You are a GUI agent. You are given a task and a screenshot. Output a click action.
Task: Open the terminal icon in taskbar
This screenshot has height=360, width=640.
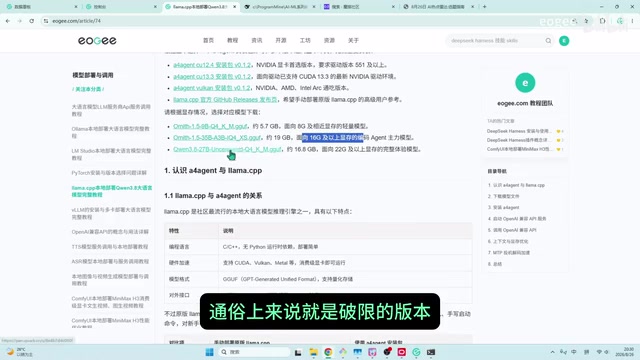point(431,352)
